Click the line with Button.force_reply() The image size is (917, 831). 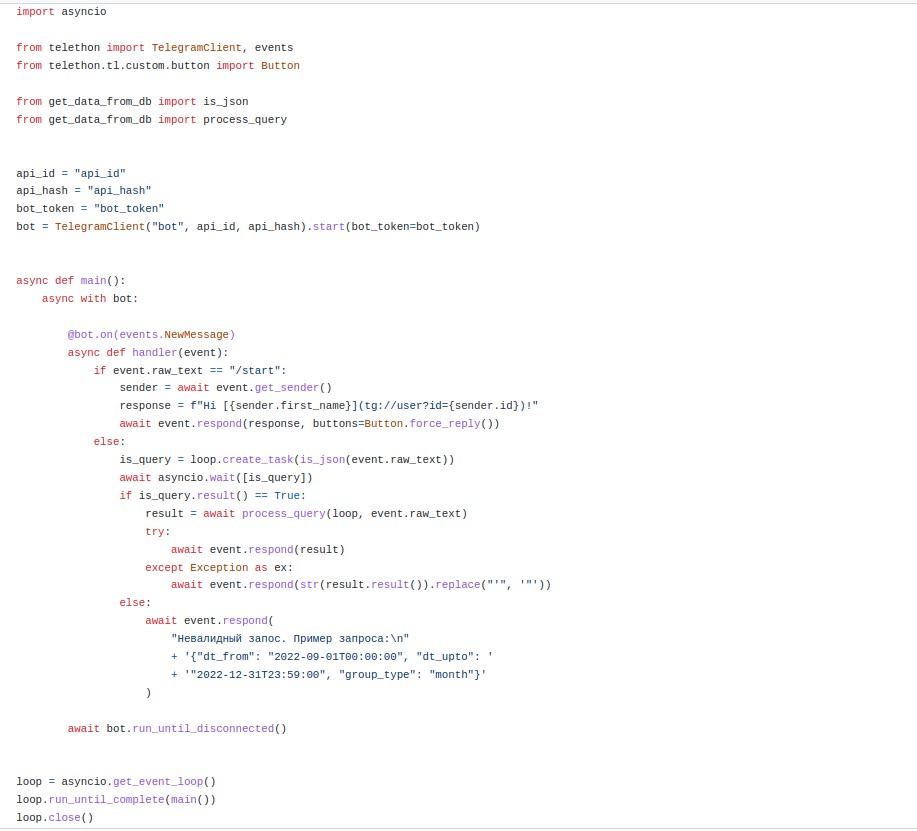pos(309,423)
